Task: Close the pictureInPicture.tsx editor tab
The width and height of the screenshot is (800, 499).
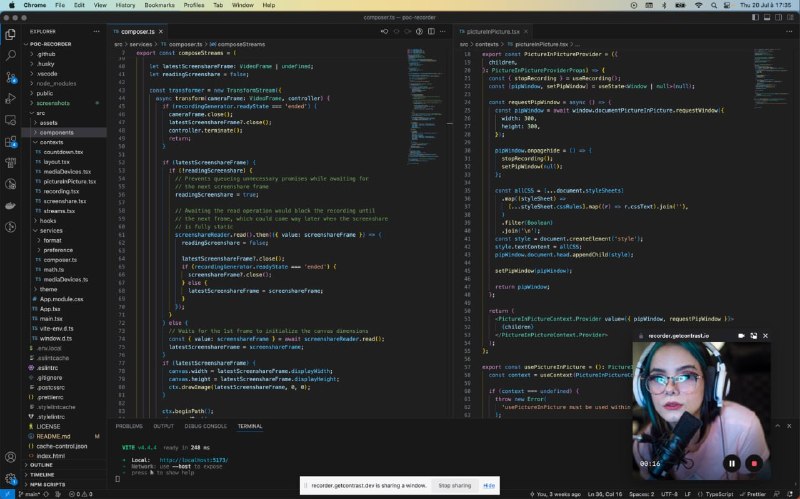Action: pos(526,32)
